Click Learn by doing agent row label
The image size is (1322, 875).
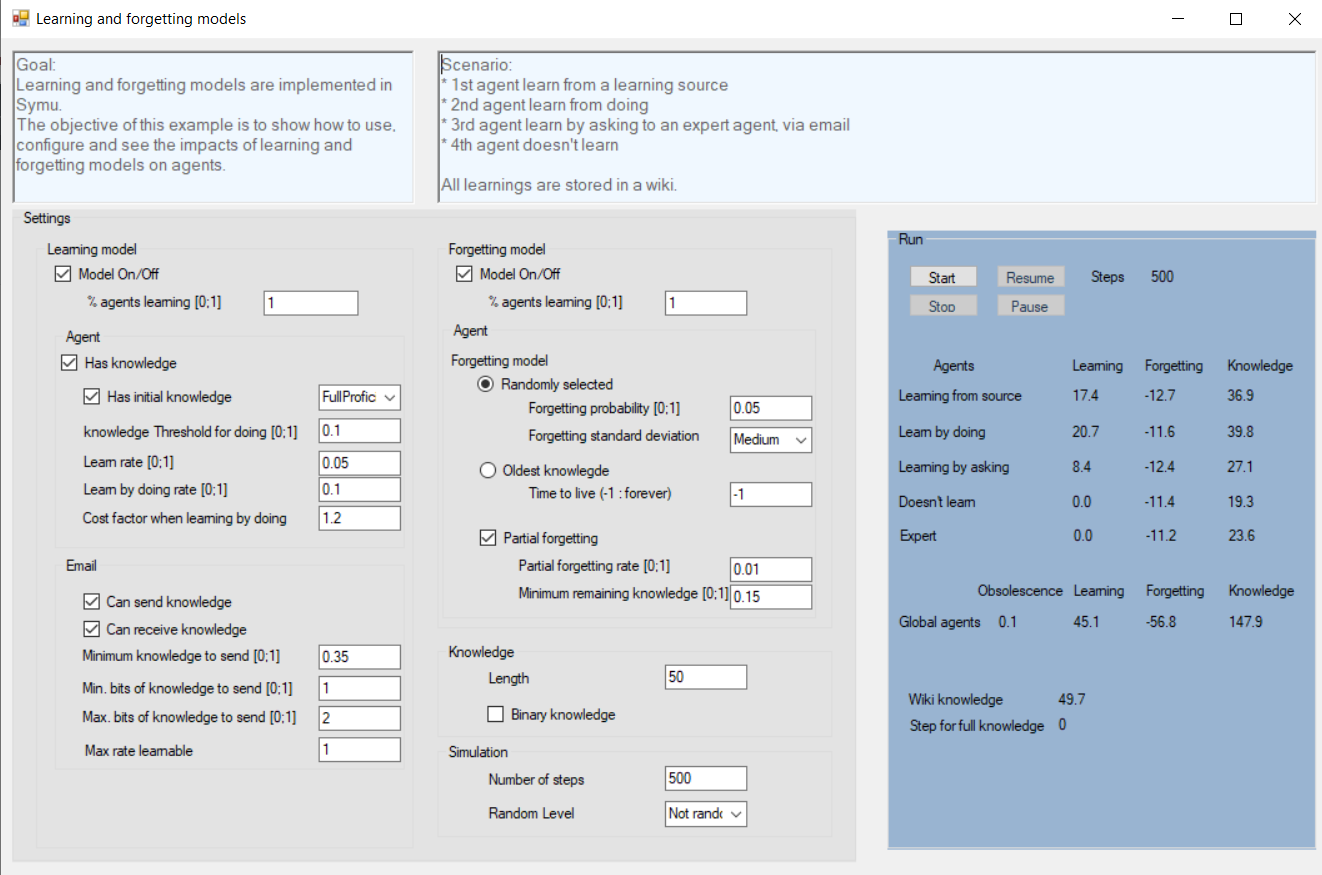[x=942, y=432]
